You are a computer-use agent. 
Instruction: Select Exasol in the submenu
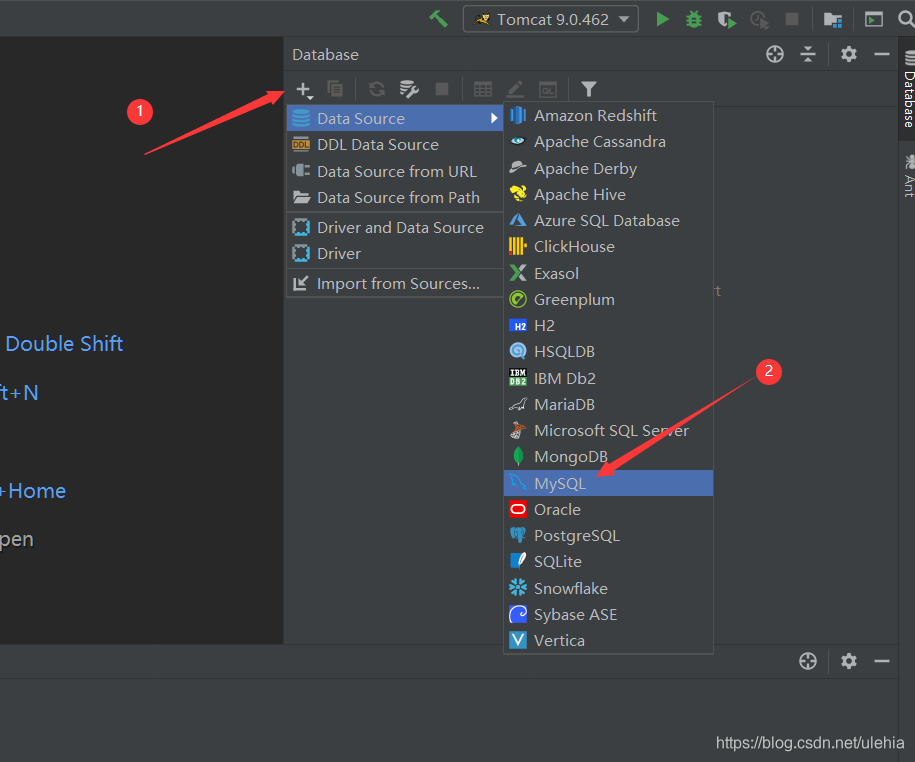[x=609, y=273]
